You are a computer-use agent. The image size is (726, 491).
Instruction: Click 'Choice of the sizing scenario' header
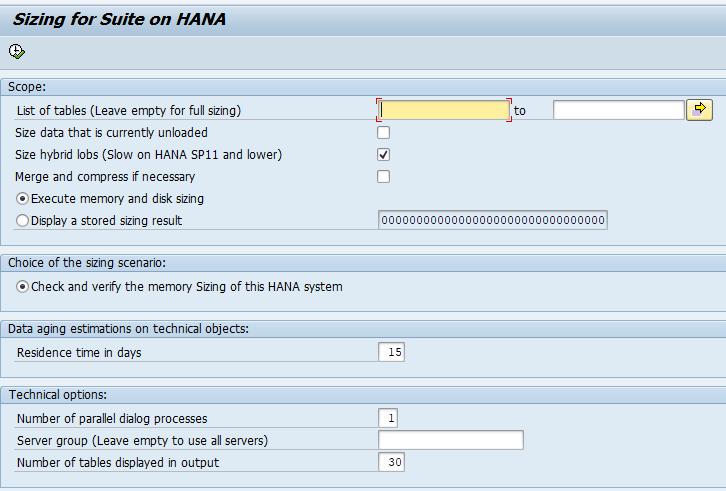(x=86, y=263)
